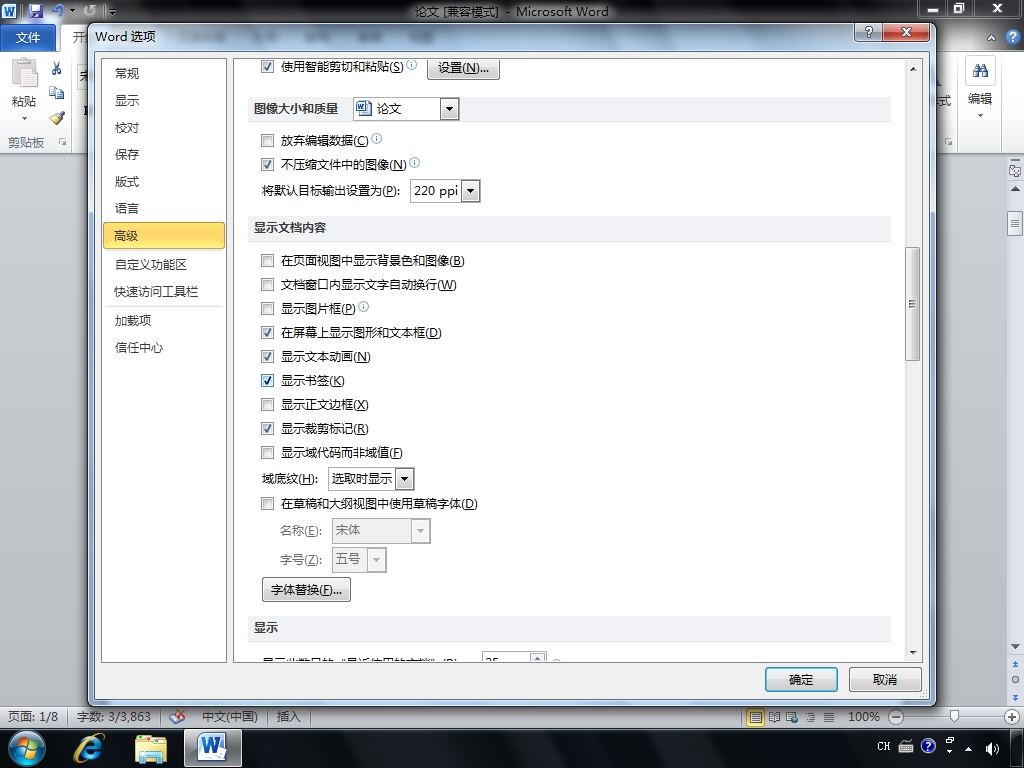The height and width of the screenshot is (768, 1024).
Task: Click info icon beside smart cut and paste
Action: click(411, 65)
